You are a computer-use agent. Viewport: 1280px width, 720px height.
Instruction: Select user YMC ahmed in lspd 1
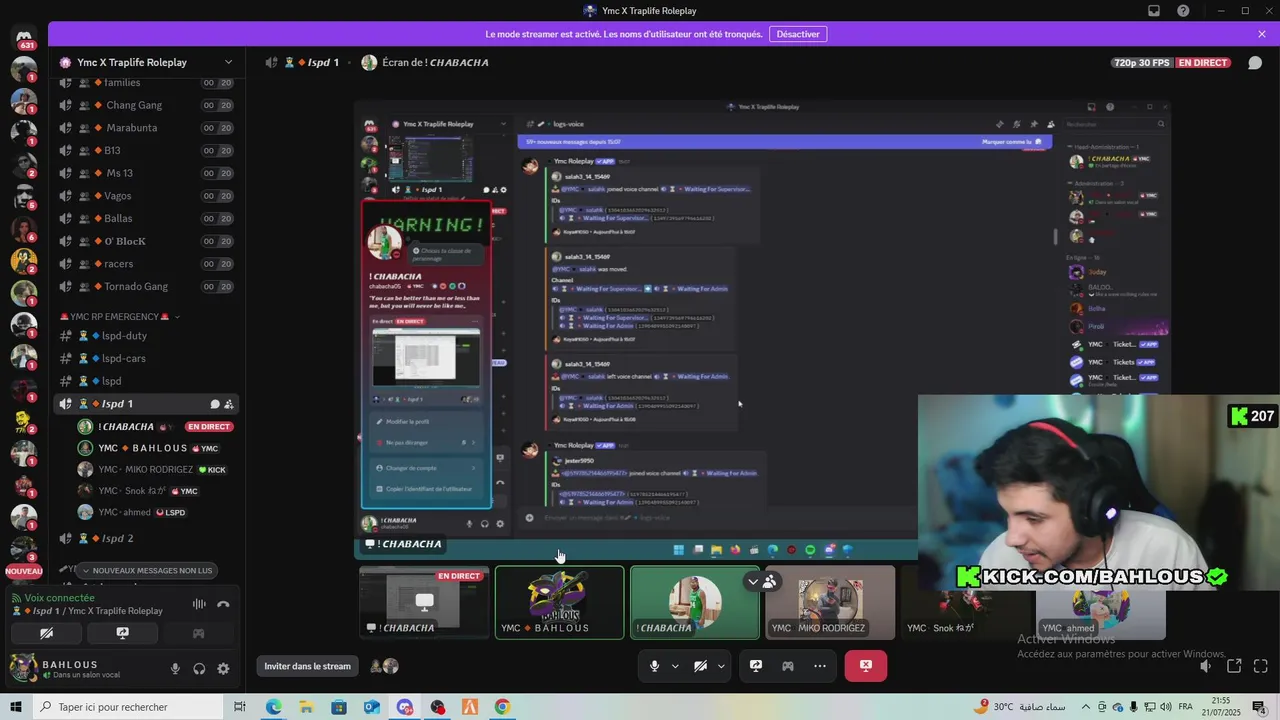140,512
